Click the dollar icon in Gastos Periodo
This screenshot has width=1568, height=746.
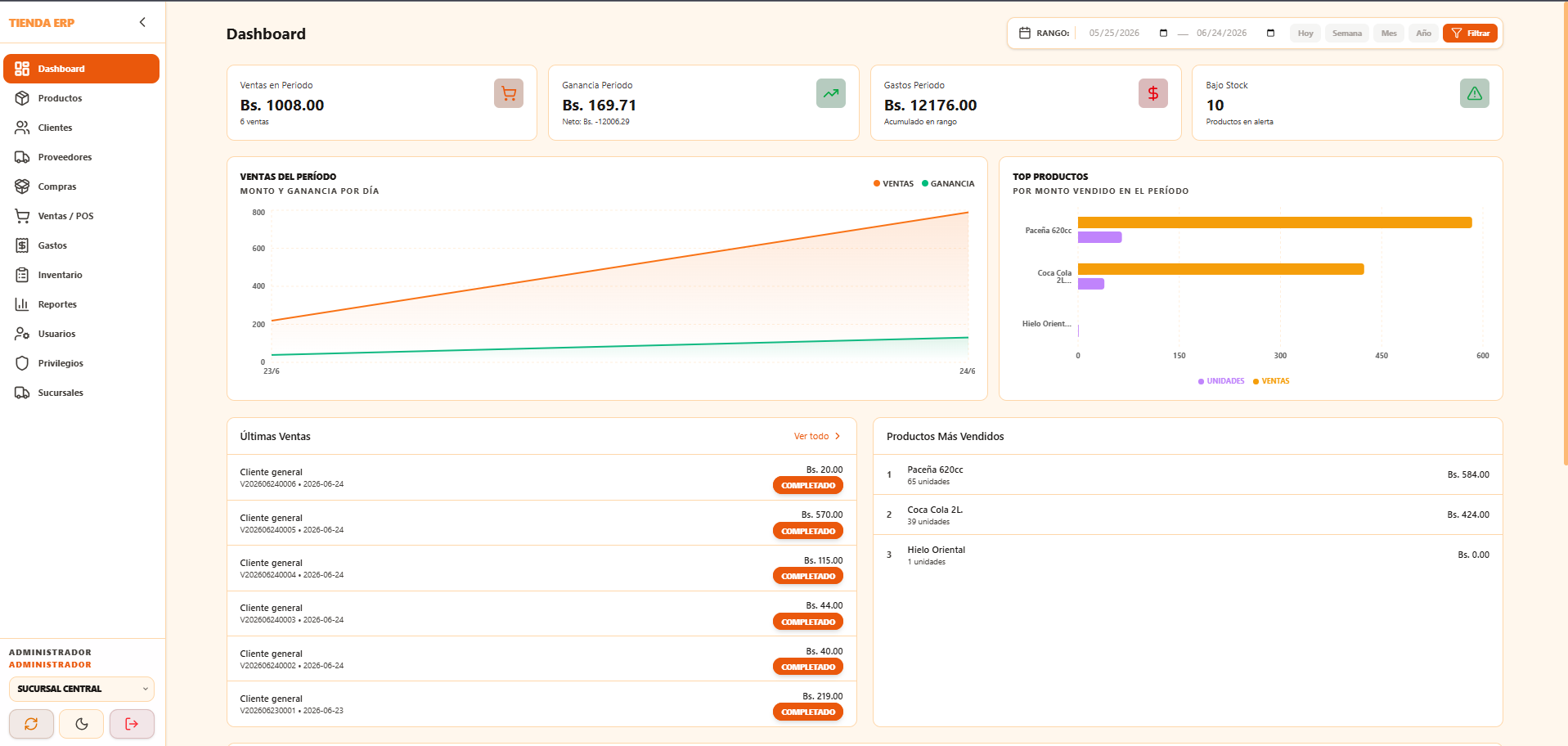[1153, 93]
